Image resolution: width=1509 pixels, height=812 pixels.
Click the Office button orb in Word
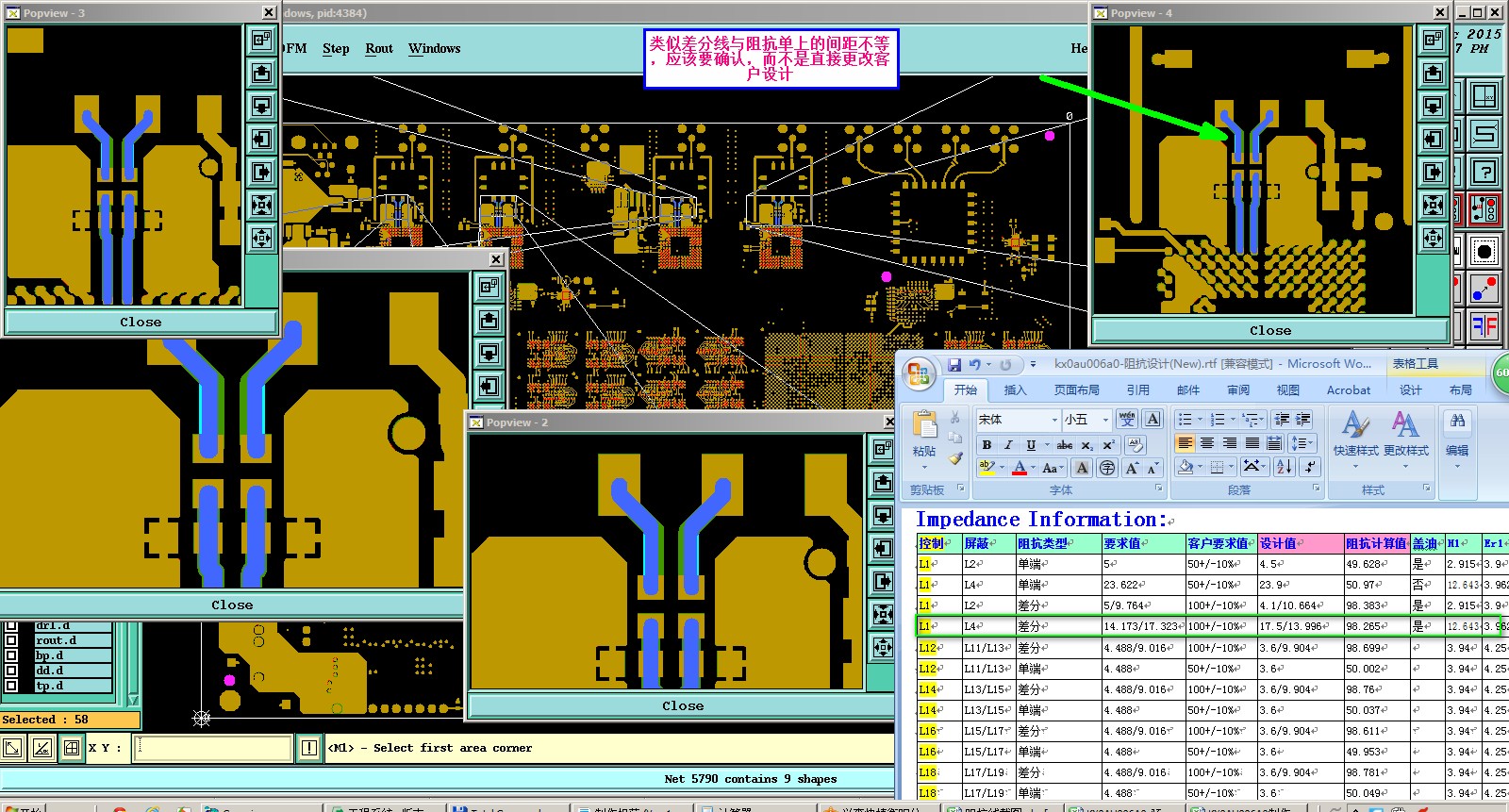[x=918, y=374]
